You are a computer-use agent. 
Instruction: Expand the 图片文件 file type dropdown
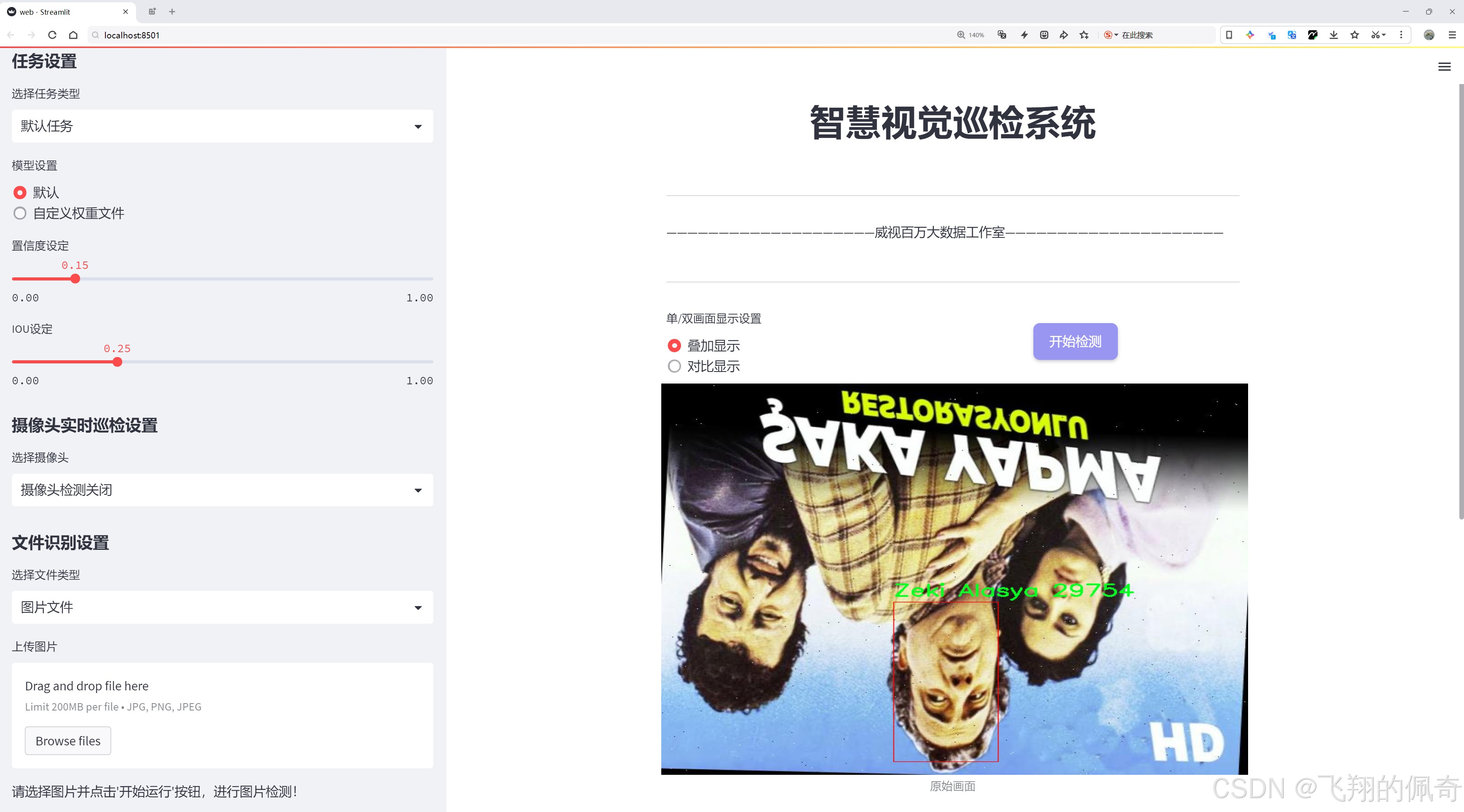[222, 607]
